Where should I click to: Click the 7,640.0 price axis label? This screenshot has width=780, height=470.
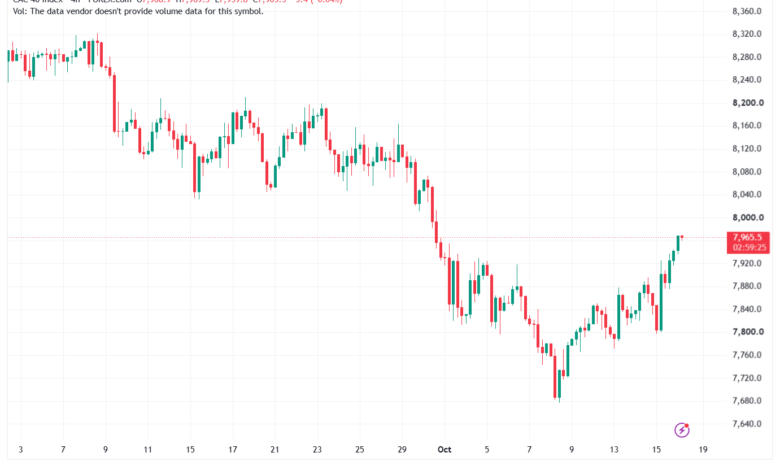747,424
